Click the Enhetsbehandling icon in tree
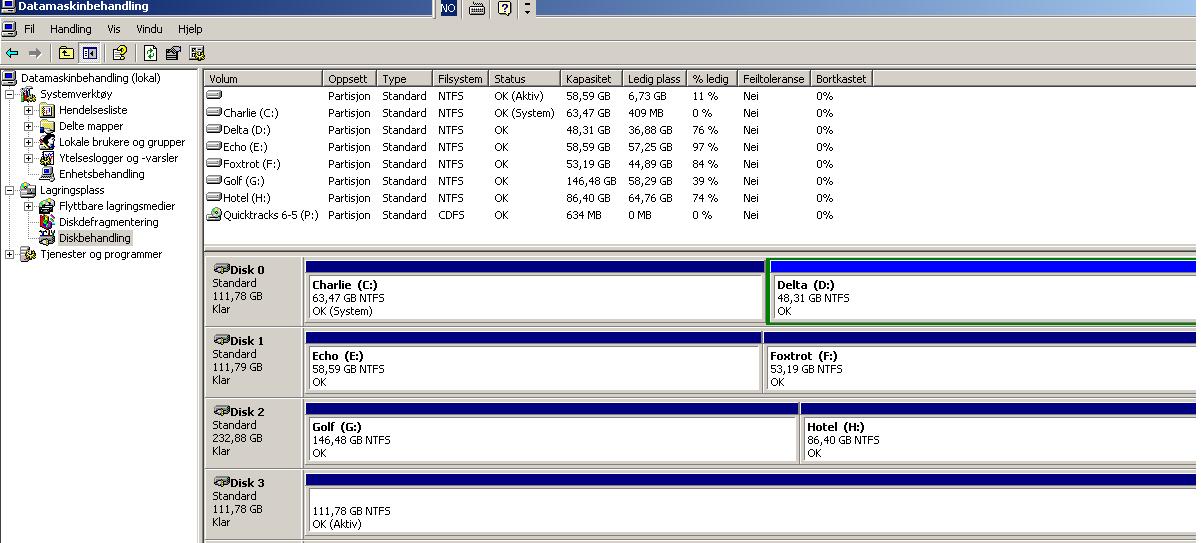1202x543 pixels. pos(47,174)
